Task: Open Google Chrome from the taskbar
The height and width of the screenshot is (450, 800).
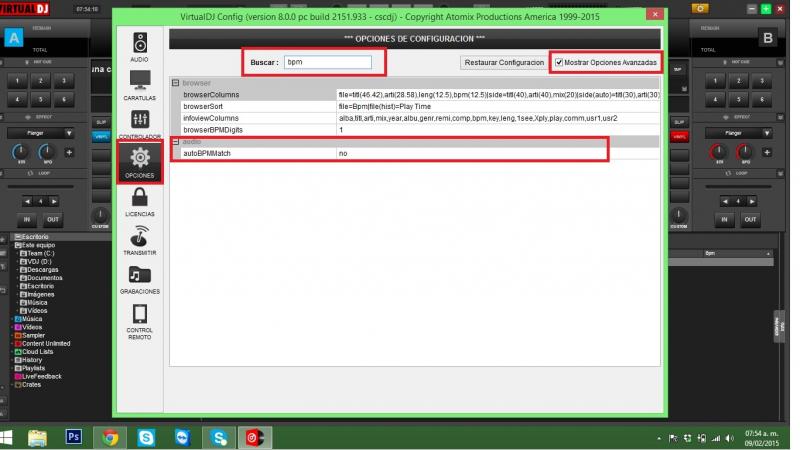Action: 109,438
